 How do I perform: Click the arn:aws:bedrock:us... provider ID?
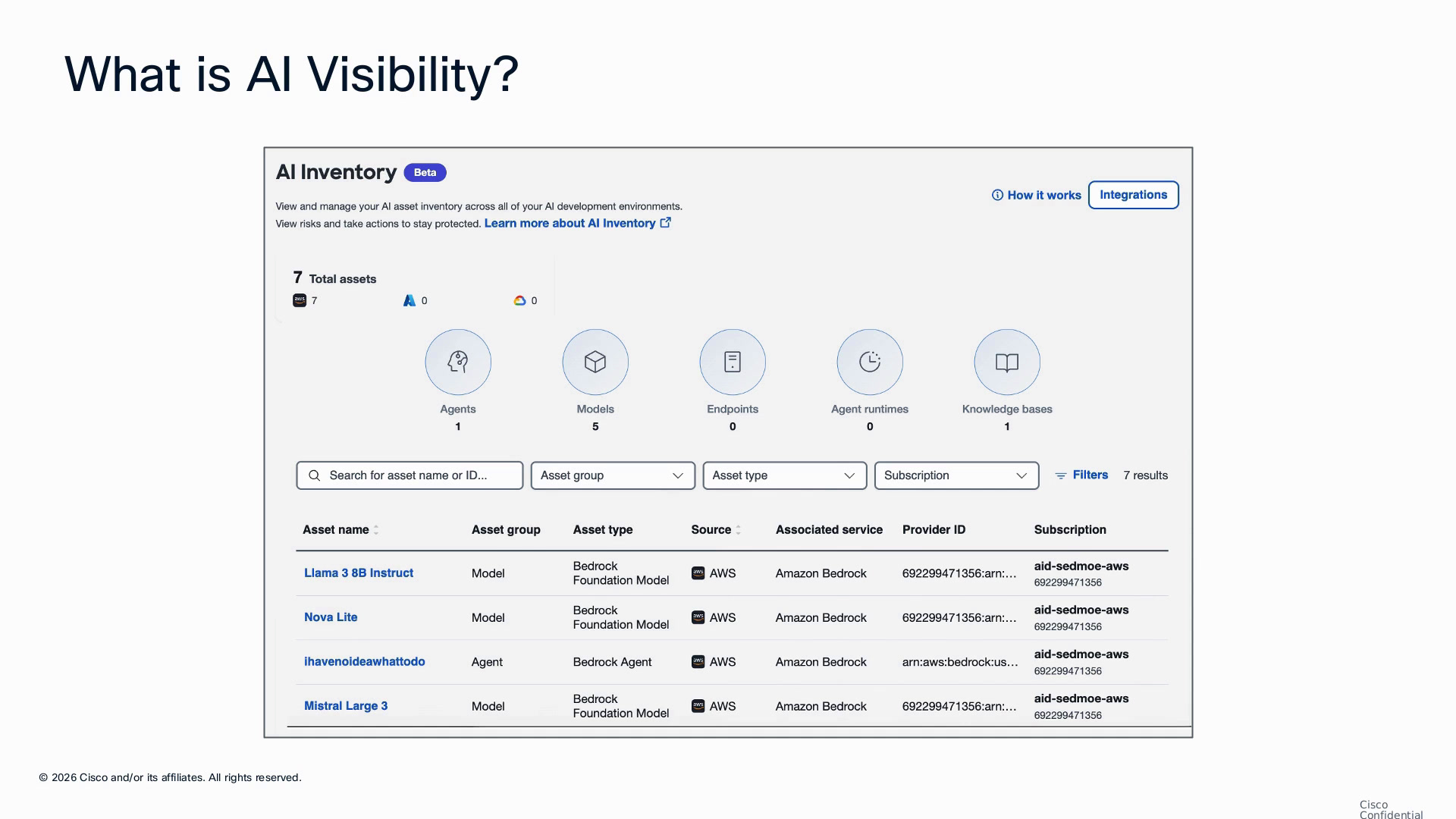point(960,662)
